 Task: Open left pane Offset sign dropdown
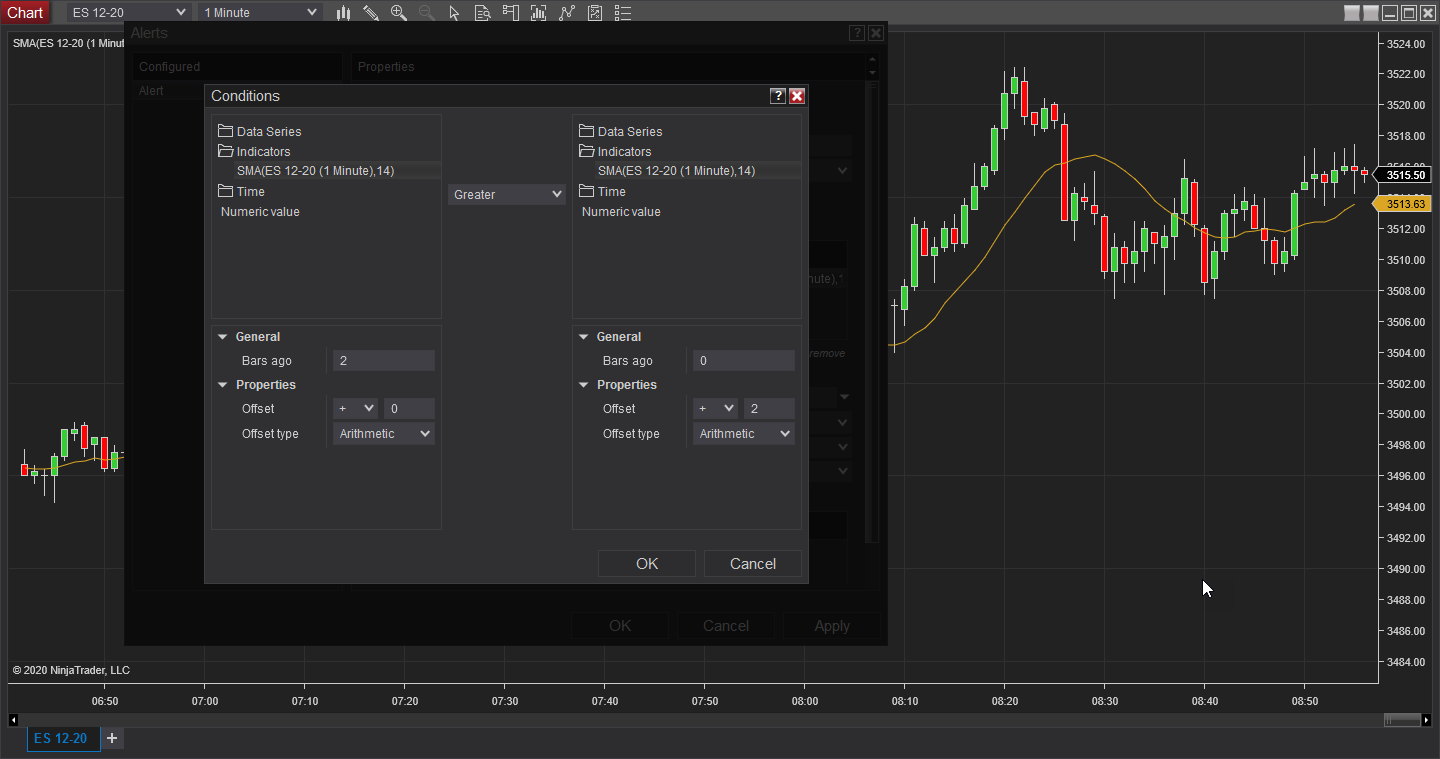coord(355,408)
